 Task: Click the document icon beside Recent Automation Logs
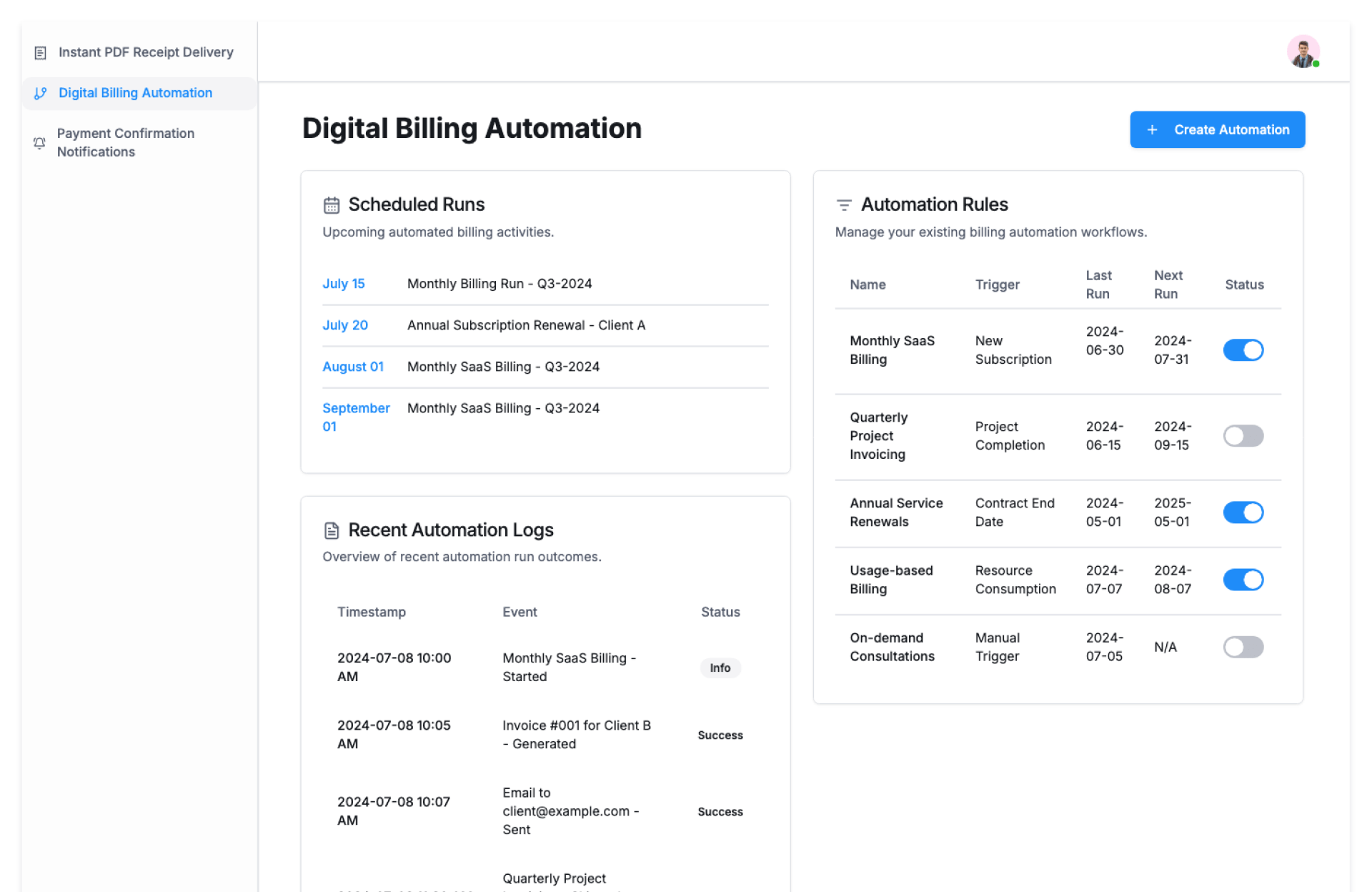(332, 530)
